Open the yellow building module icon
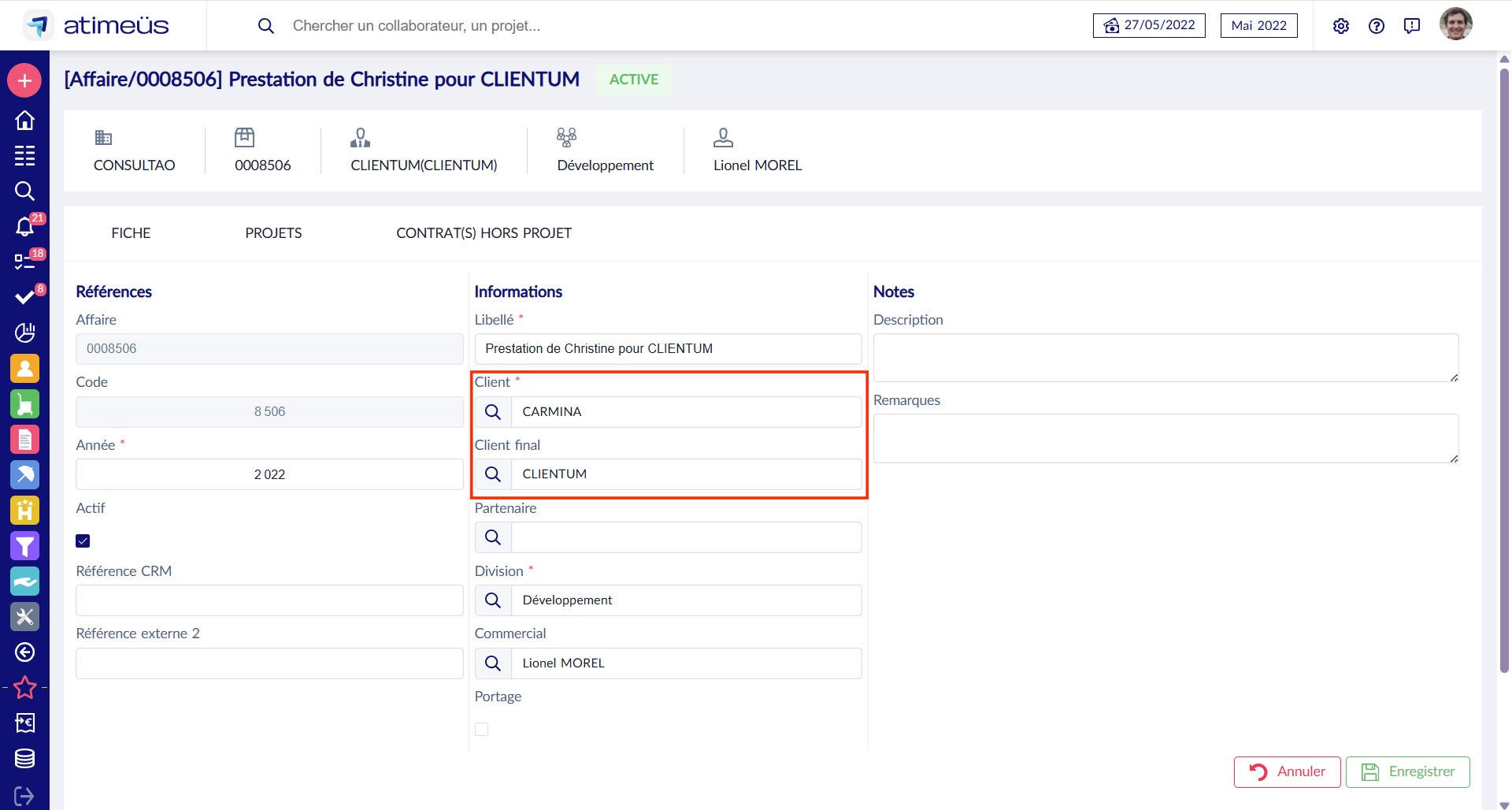This screenshot has height=810, width=1512. click(24, 510)
